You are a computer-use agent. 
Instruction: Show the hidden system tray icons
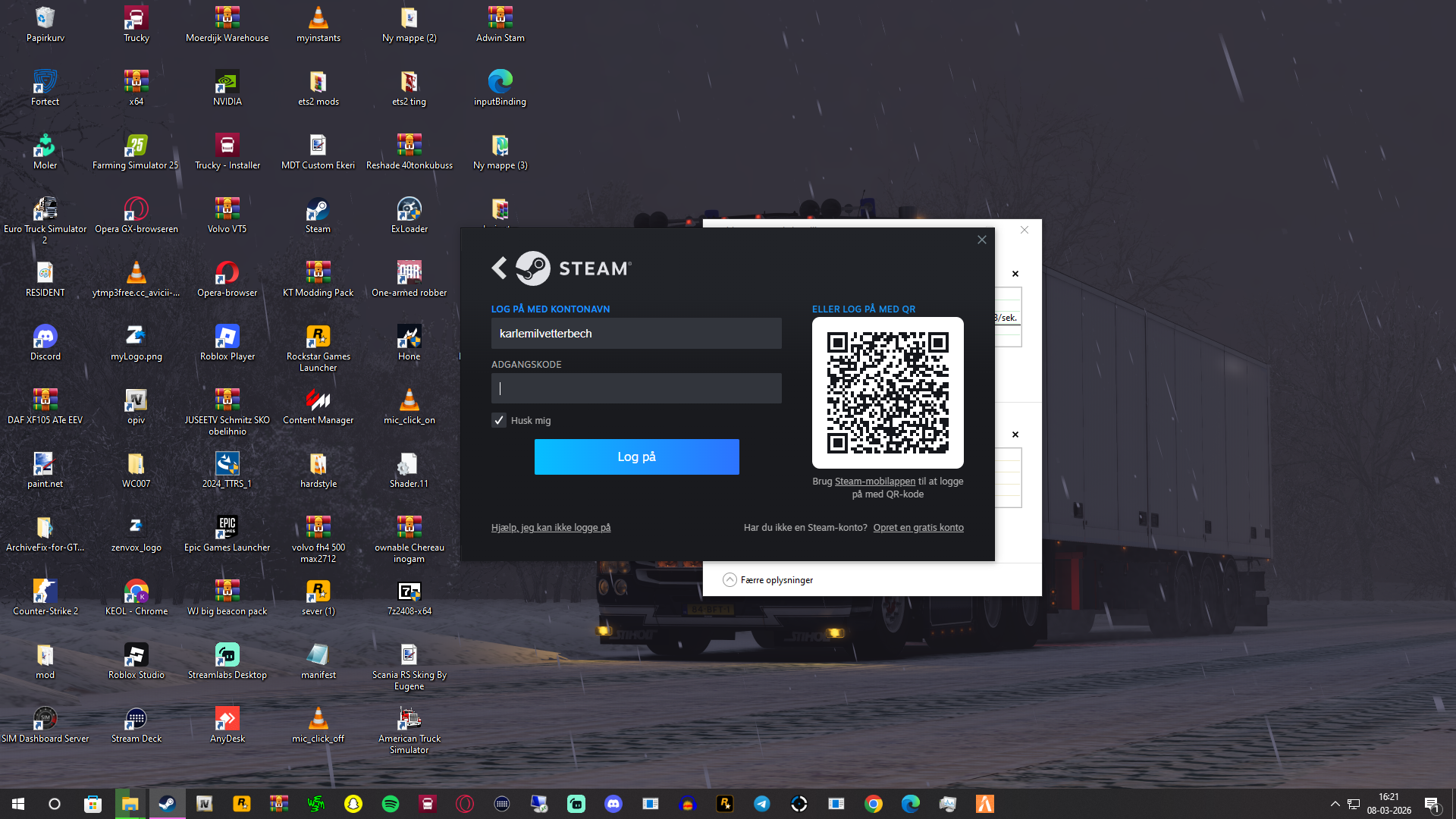coord(1335,804)
